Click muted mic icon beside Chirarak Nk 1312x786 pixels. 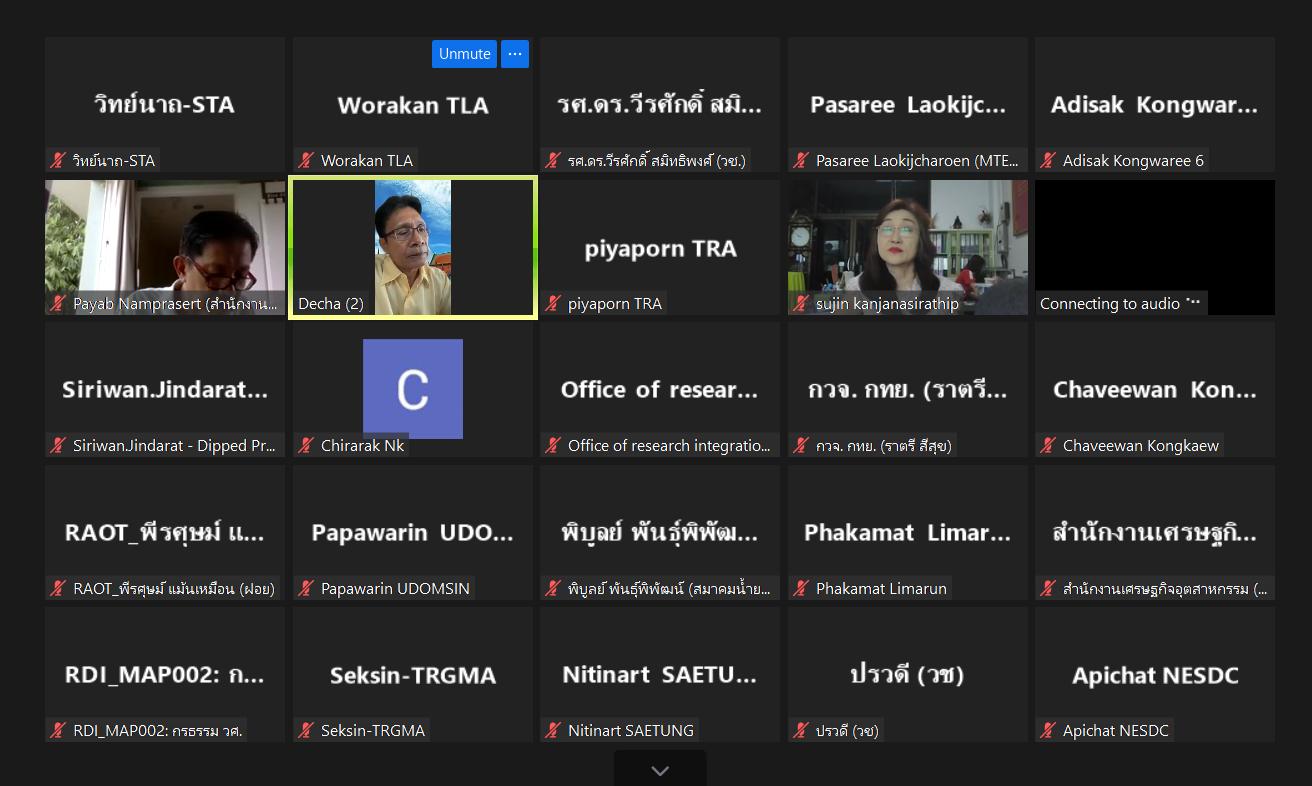(x=307, y=446)
